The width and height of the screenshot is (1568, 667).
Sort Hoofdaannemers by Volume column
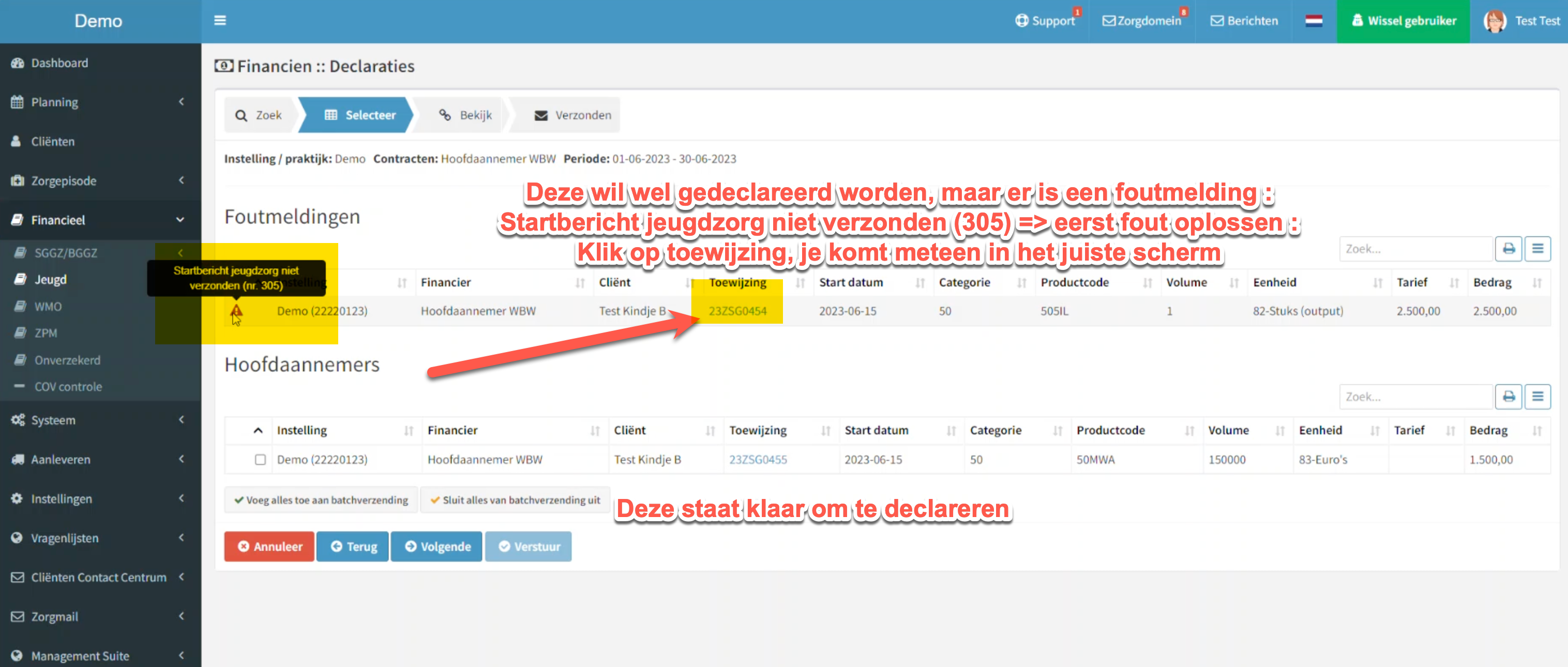(x=1247, y=430)
